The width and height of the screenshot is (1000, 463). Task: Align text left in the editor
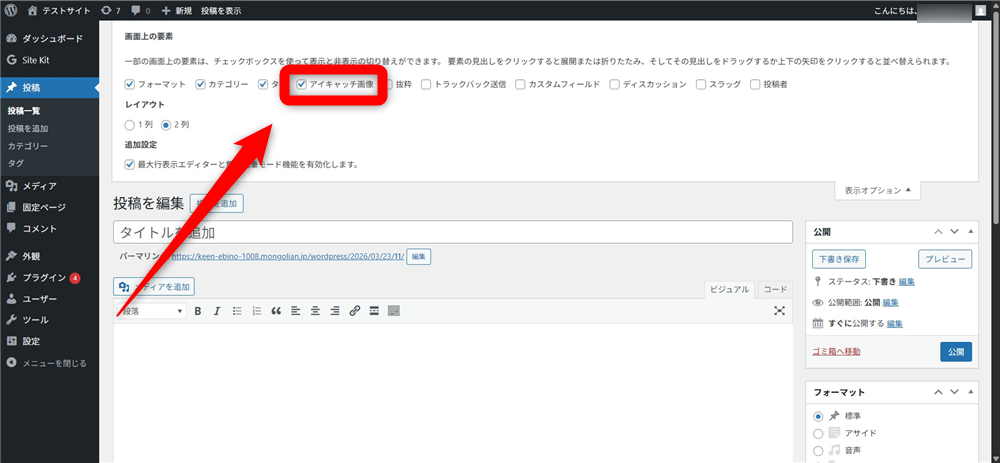pos(295,311)
